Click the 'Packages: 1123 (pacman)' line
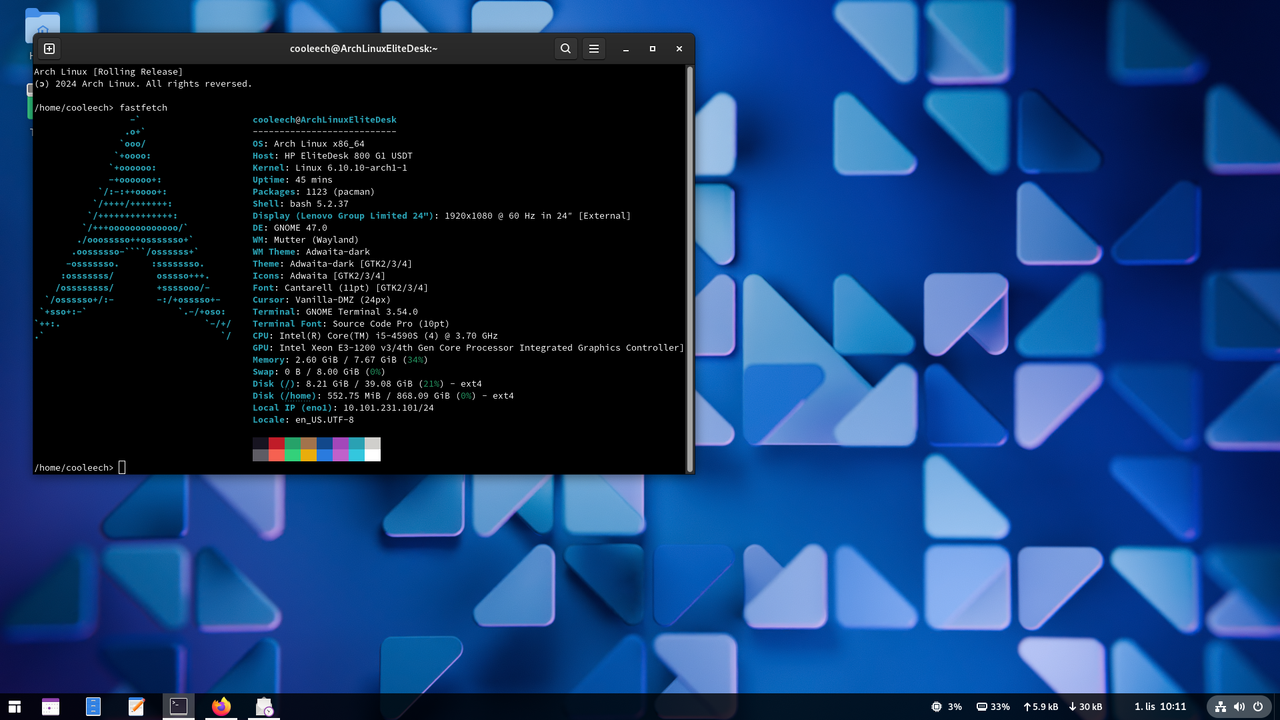The image size is (1280, 720). click(x=314, y=192)
